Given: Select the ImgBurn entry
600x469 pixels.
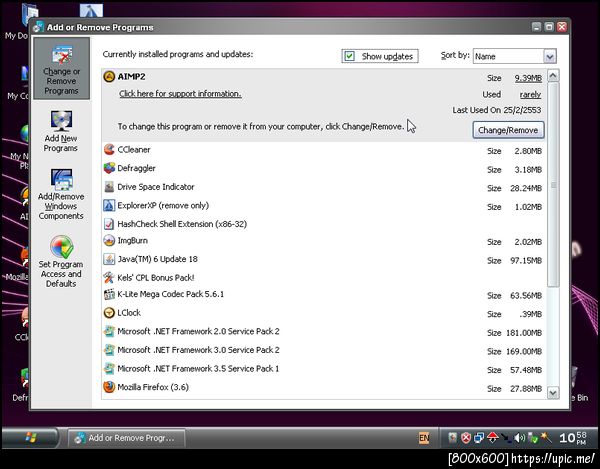Looking at the screenshot, I should (324, 241).
